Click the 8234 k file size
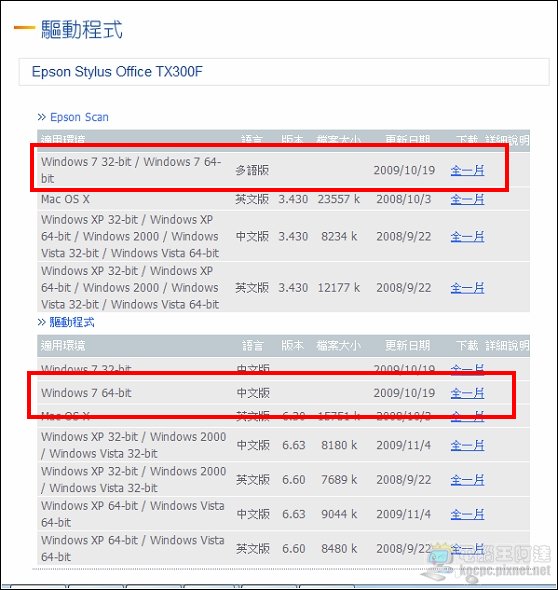 click(x=339, y=237)
